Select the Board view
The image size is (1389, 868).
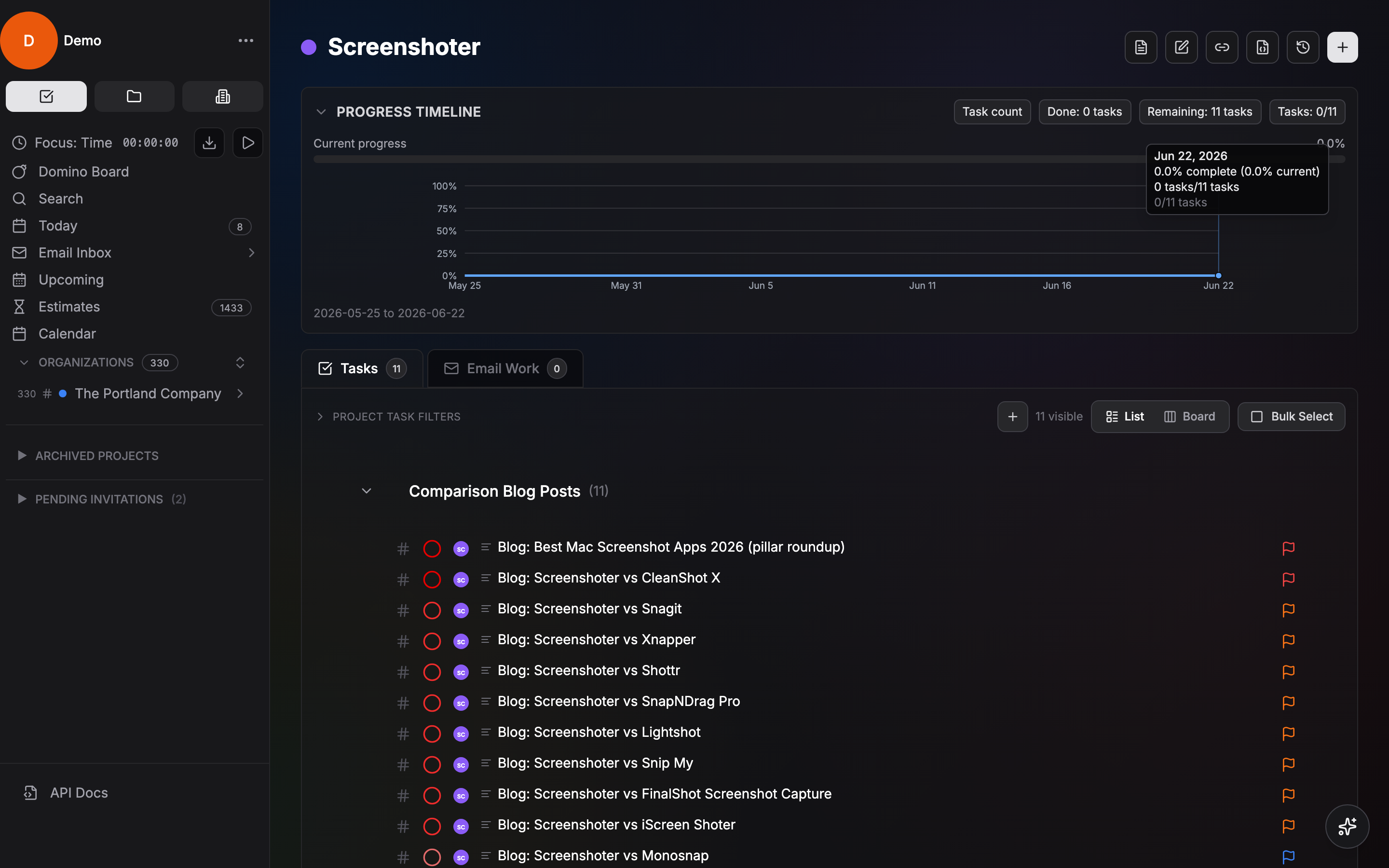point(1189,417)
